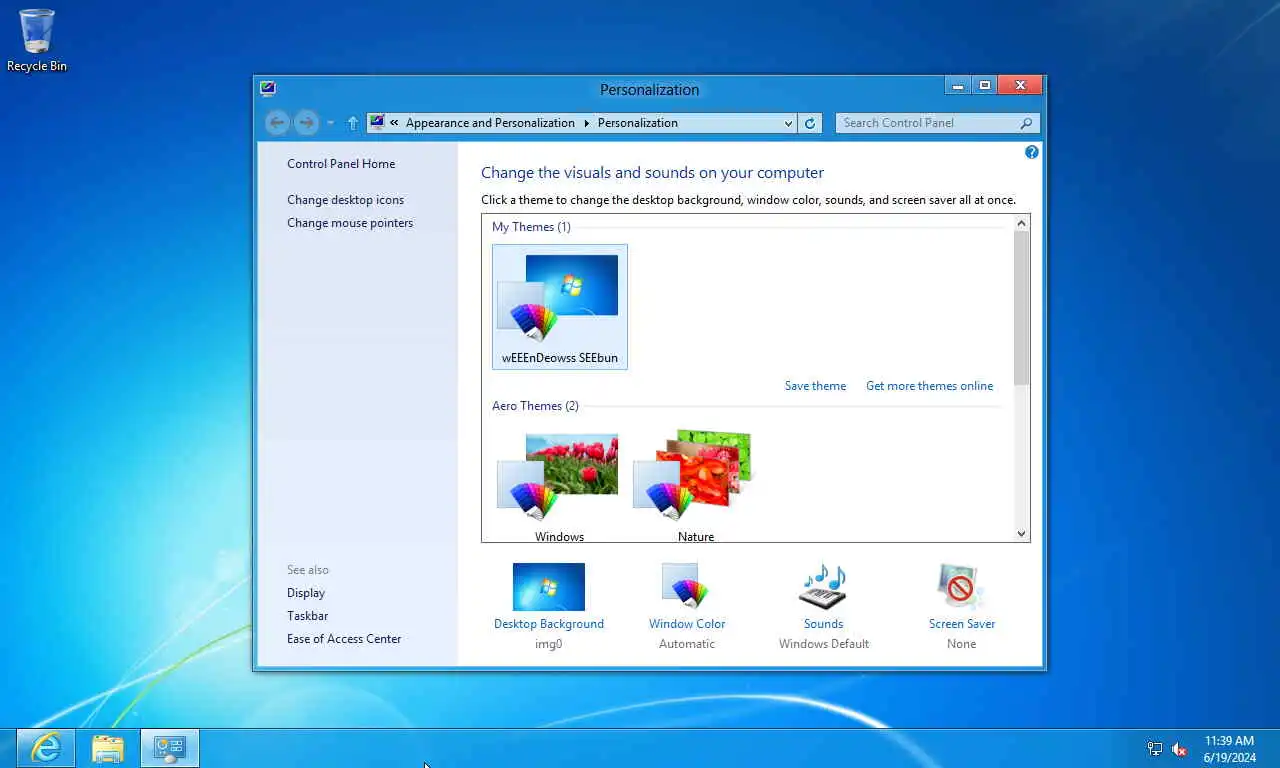Click the muted volume tray icon

coord(1180,749)
